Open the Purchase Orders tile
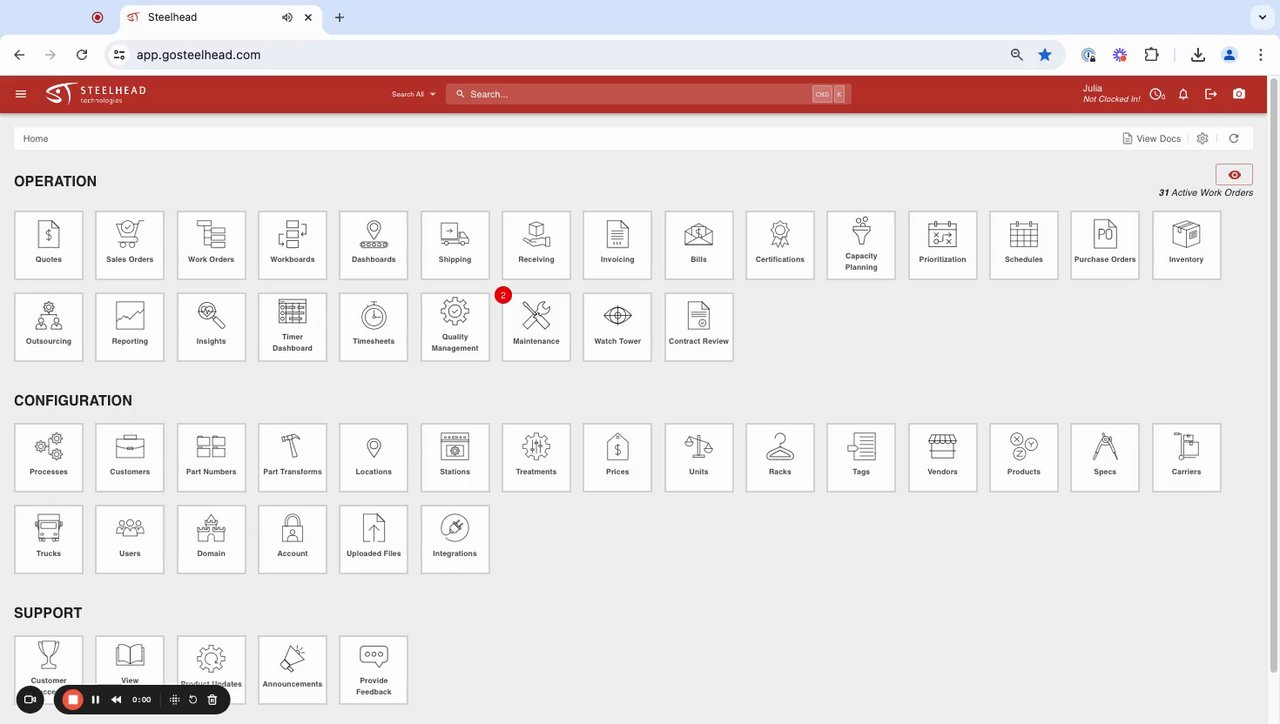This screenshot has height=724, width=1280. point(1105,245)
